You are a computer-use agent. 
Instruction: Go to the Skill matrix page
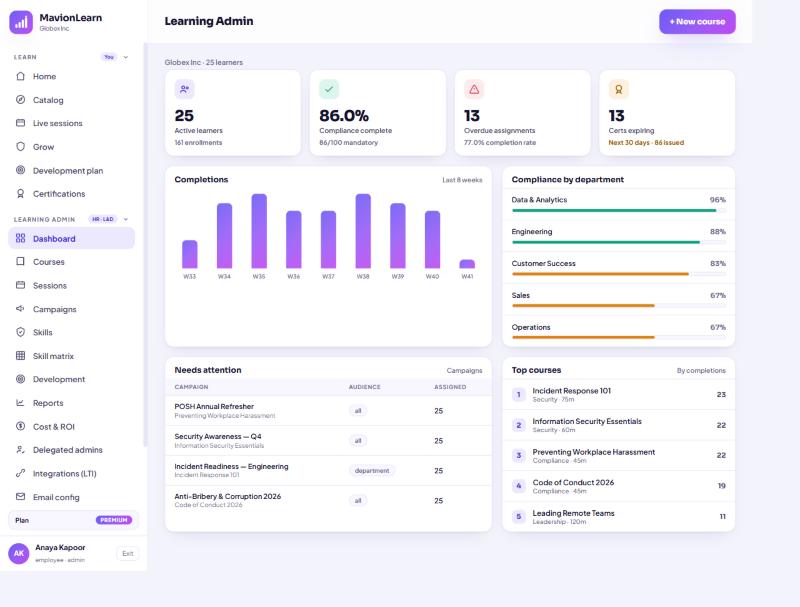pyautogui.click(x=71, y=356)
